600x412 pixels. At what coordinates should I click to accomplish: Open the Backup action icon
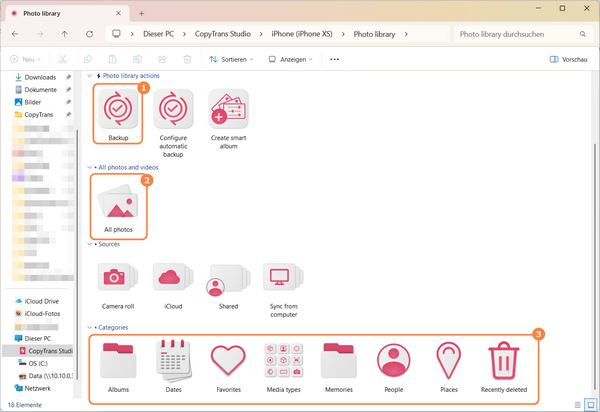[119, 112]
